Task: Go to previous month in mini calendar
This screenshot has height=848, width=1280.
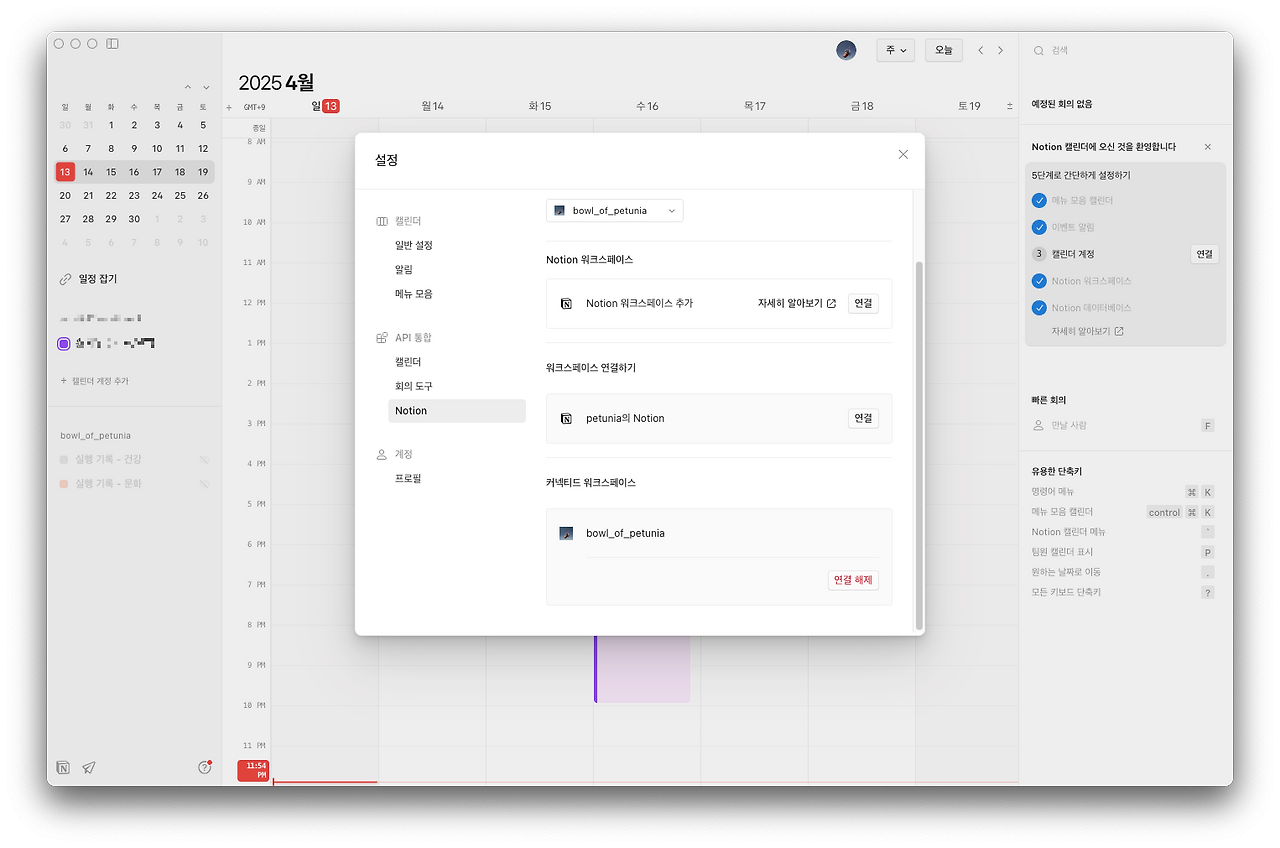Action: pyautogui.click(x=187, y=87)
